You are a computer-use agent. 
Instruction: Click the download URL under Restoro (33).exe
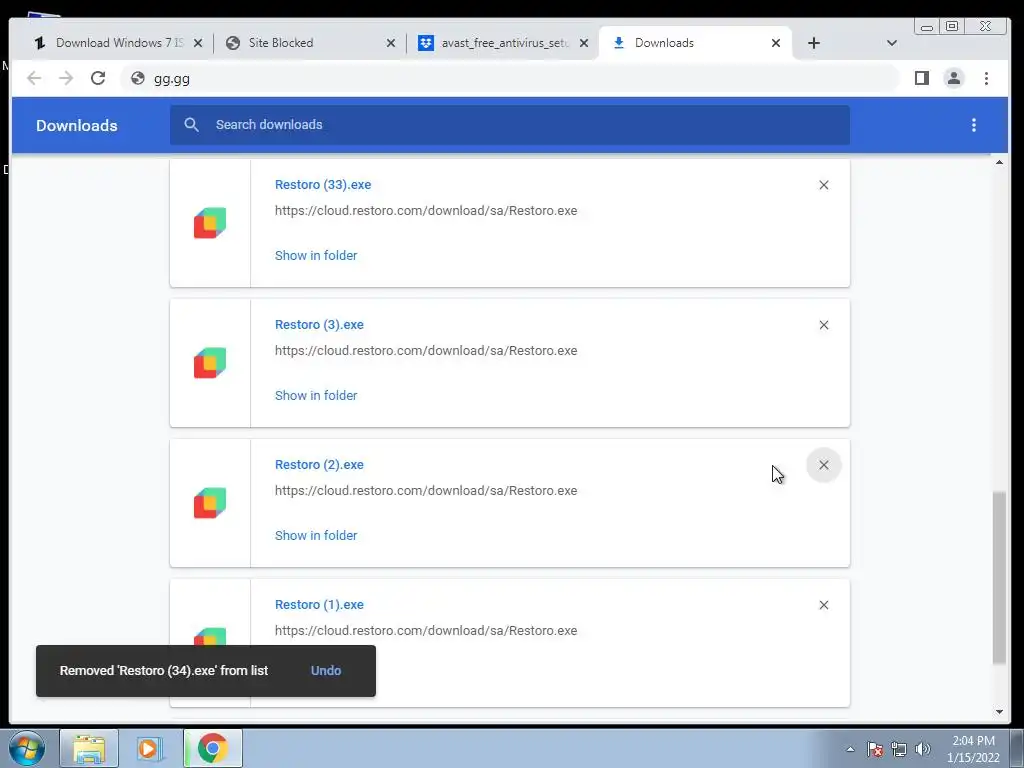coord(426,211)
